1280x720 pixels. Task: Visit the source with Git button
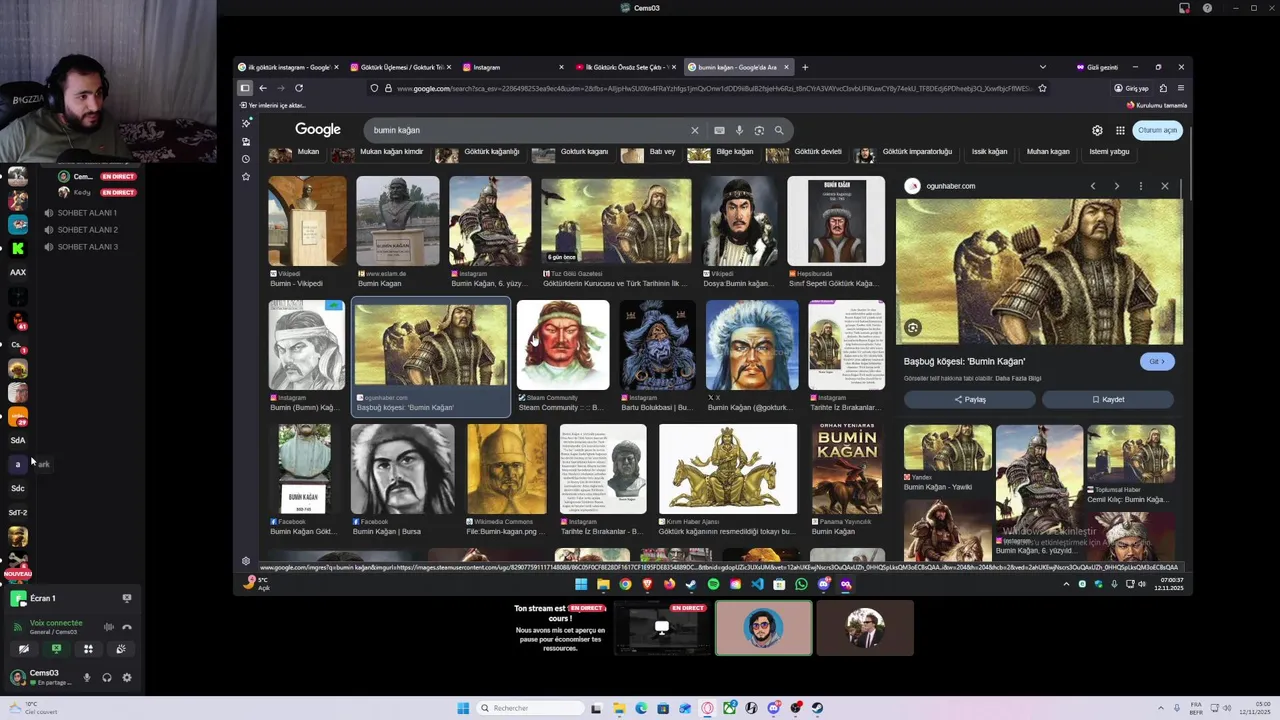[x=1157, y=361]
